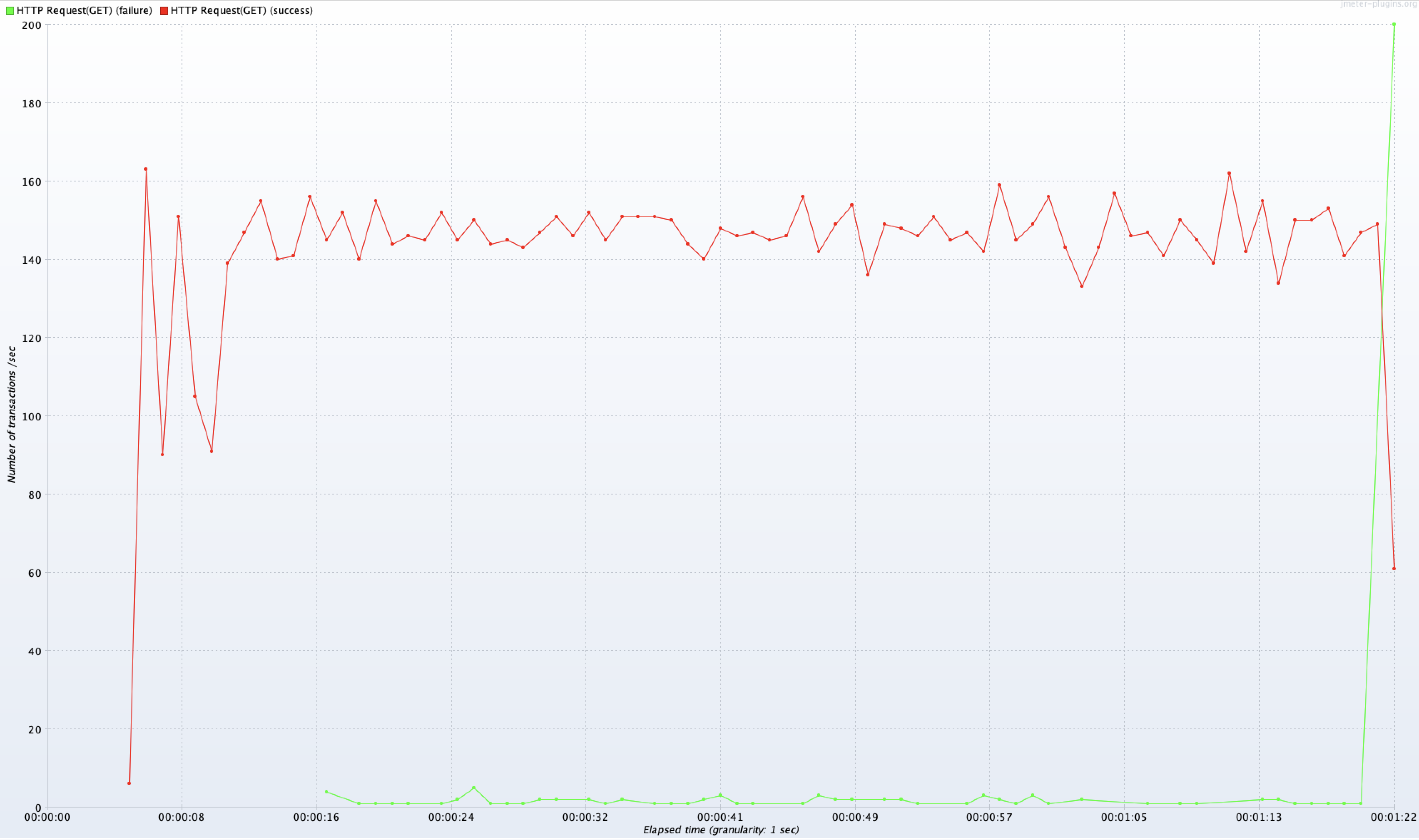This screenshot has height=840, width=1419.
Task: Click the 200 label on the y-axis
Action: coord(31,25)
